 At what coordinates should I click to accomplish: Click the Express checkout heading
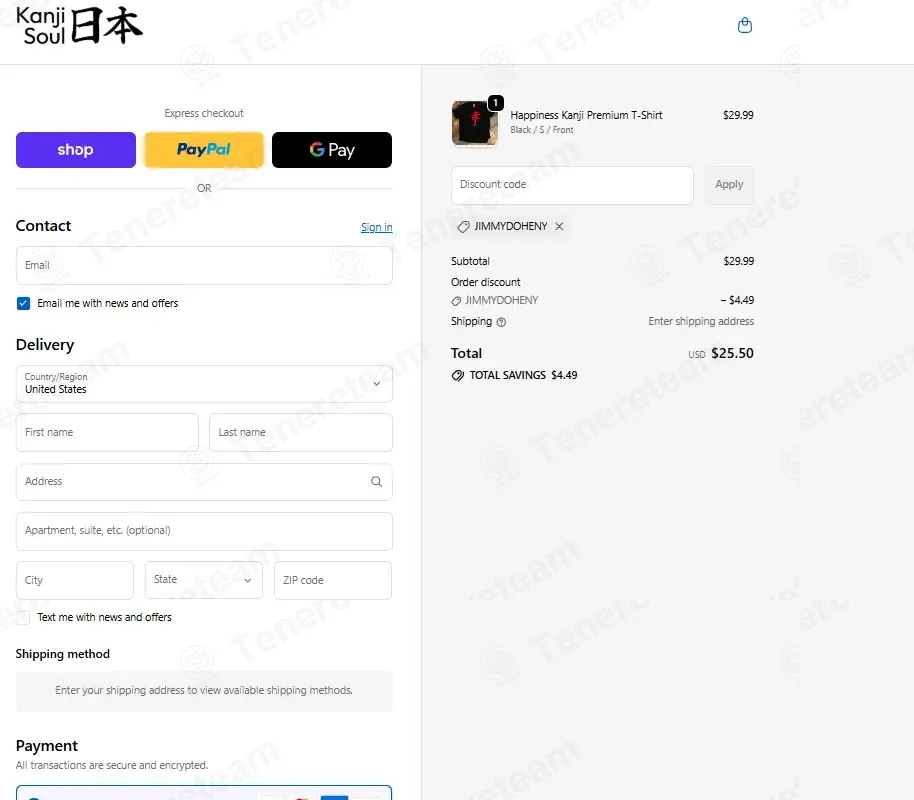pos(204,113)
